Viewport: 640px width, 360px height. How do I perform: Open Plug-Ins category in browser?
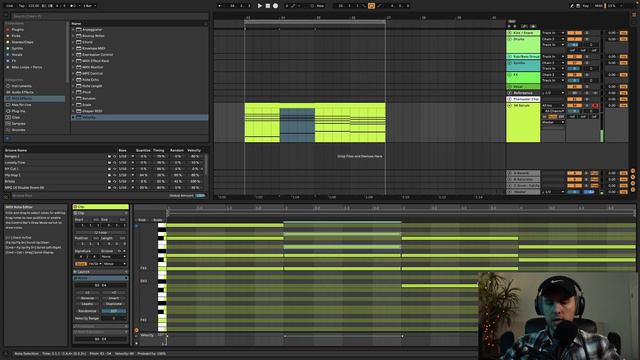tap(18, 111)
